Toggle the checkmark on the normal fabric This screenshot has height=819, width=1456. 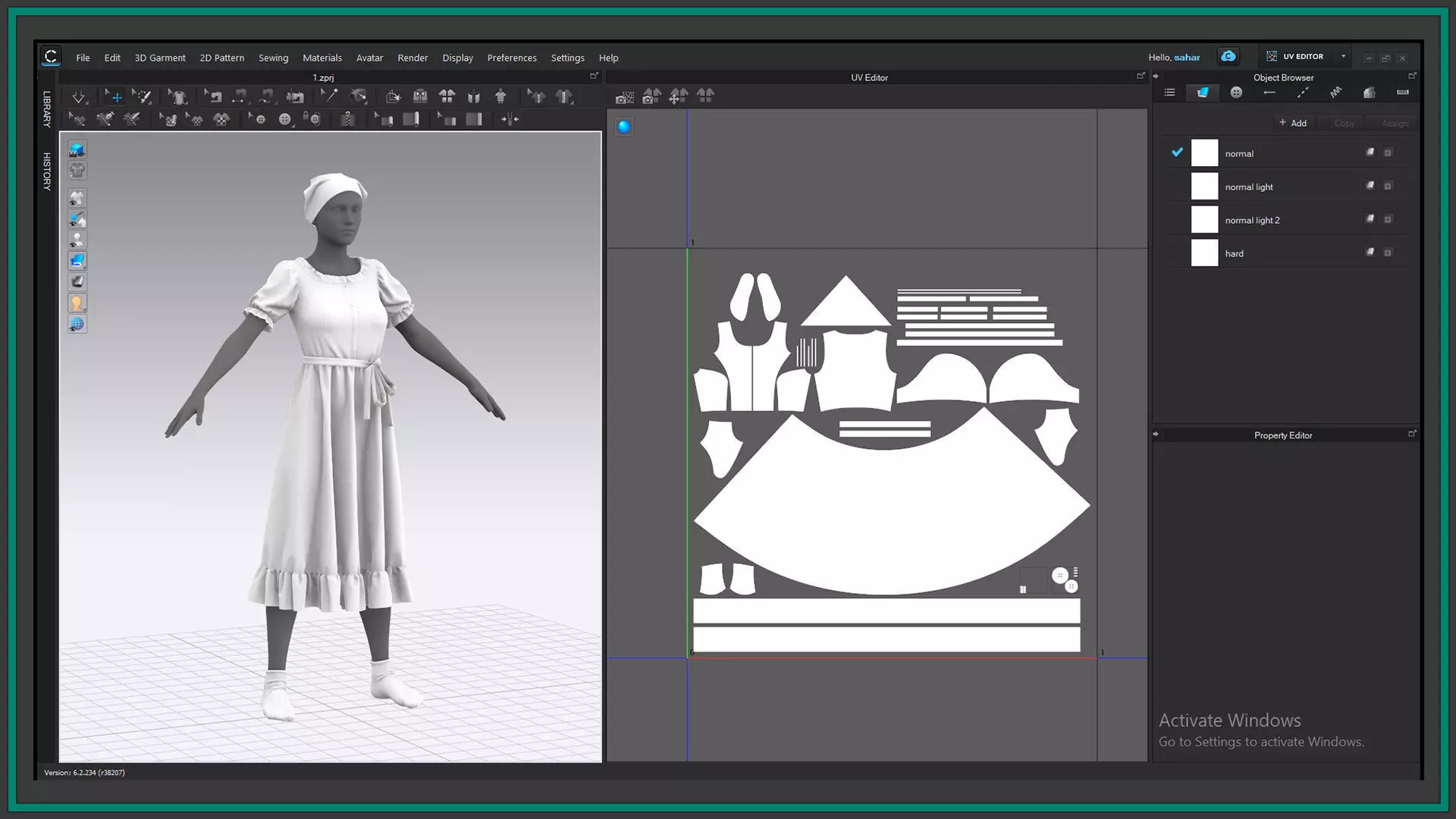coord(1177,152)
